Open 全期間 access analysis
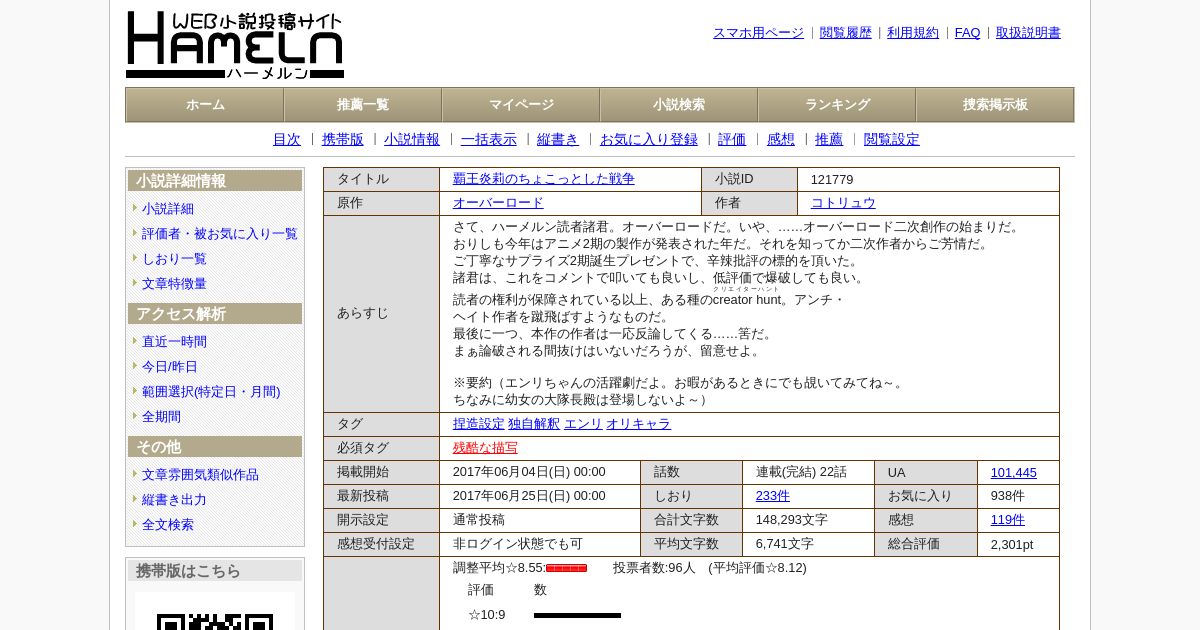The height and width of the screenshot is (630, 1200). [x=161, y=417]
